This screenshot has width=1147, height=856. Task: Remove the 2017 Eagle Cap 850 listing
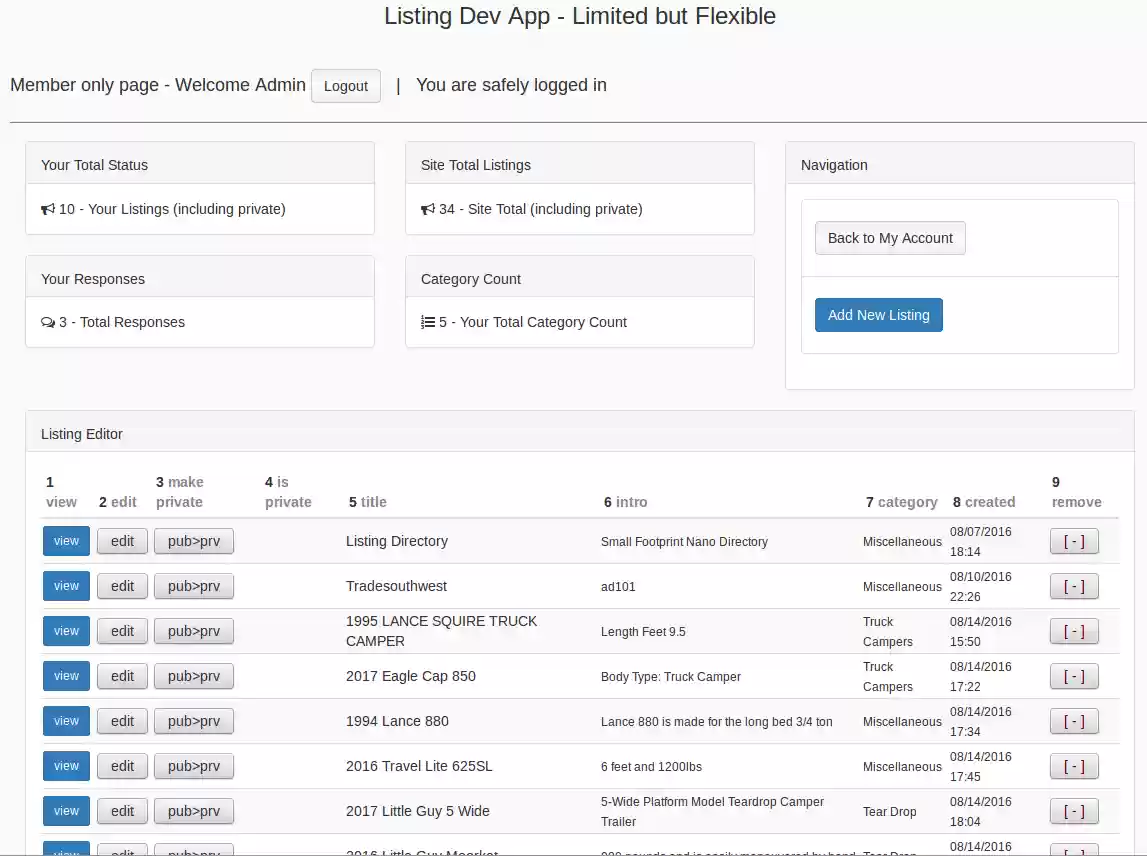click(1074, 676)
